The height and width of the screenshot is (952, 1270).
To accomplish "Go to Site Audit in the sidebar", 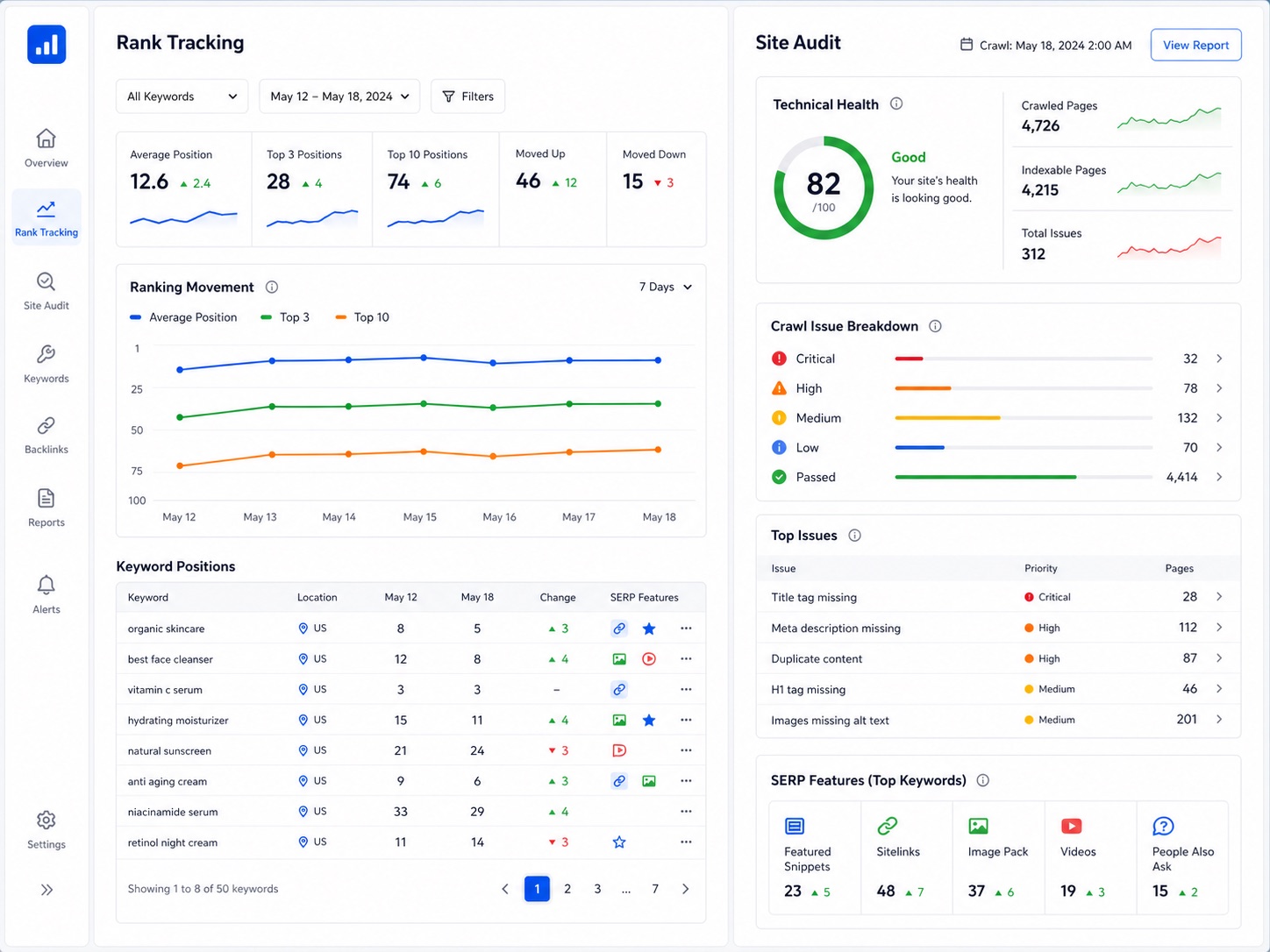I will tap(46, 291).
